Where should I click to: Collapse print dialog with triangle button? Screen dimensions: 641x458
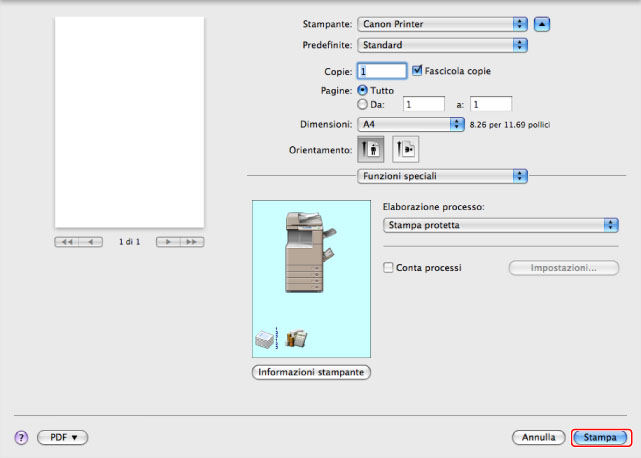[x=541, y=23]
